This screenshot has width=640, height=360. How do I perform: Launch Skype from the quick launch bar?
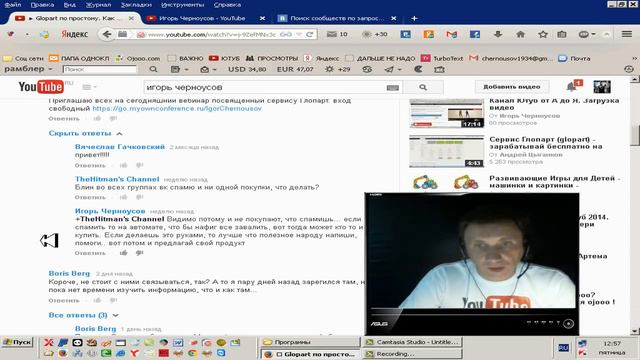click(221, 353)
